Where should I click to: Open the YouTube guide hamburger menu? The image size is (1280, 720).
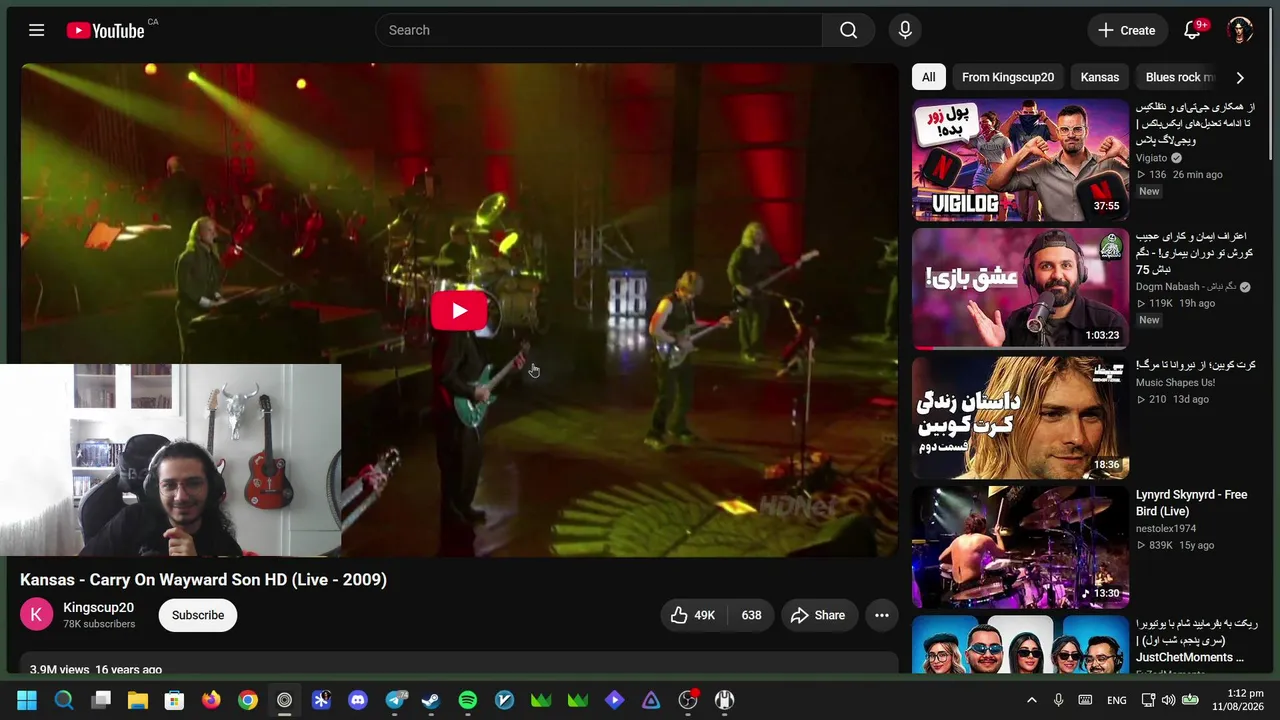pos(37,30)
